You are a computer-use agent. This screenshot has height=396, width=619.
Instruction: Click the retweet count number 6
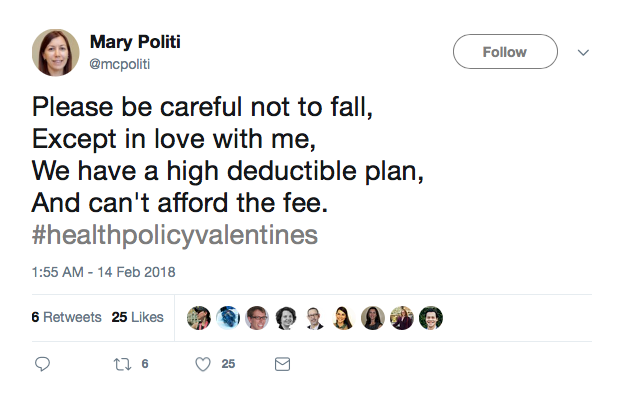tap(145, 364)
